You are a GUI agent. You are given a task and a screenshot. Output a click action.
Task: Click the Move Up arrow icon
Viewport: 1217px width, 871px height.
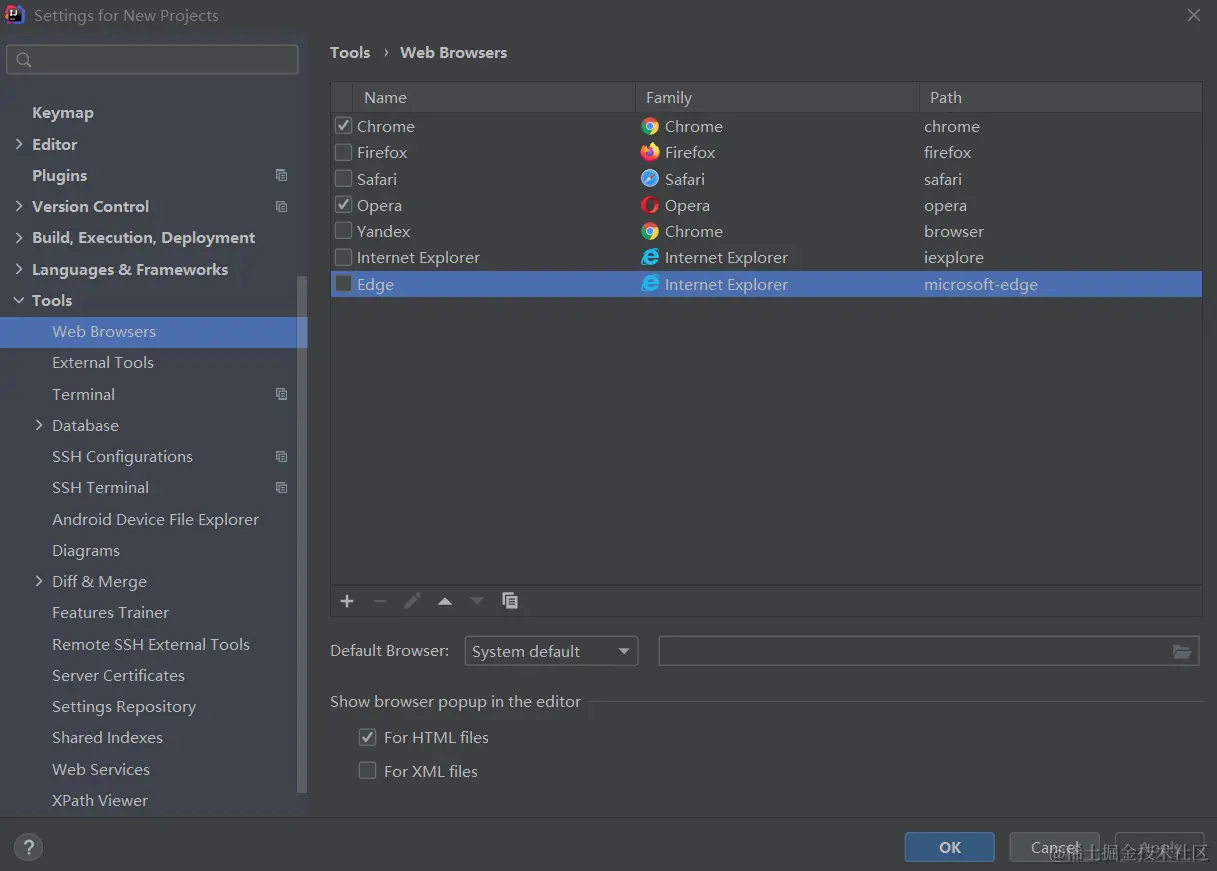click(445, 601)
